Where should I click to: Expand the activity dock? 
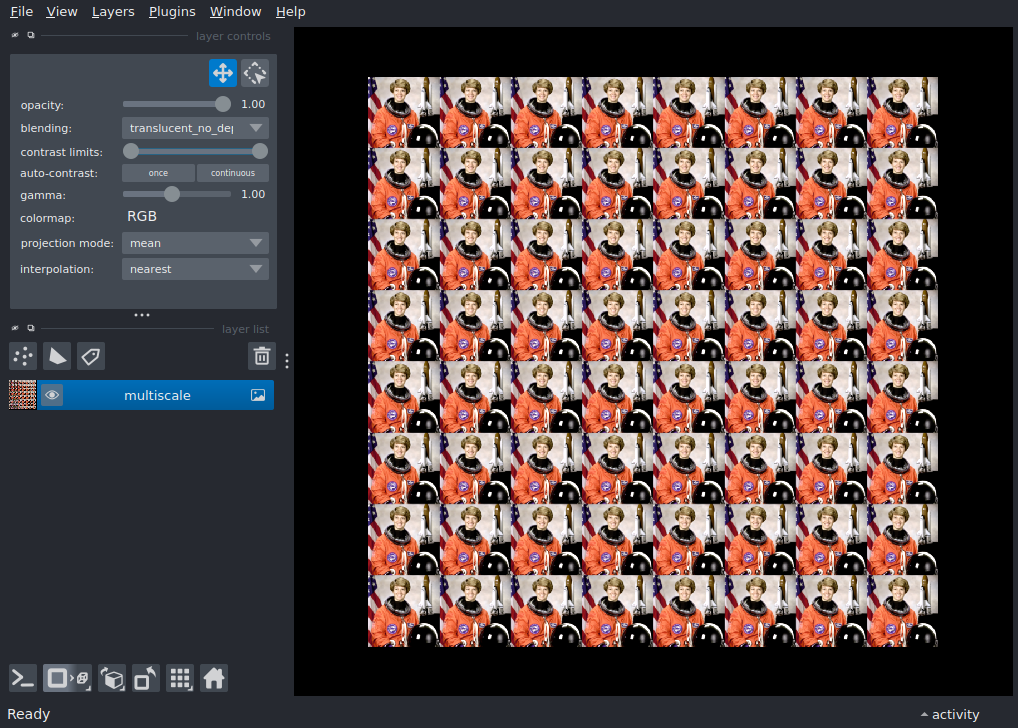tap(948, 714)
